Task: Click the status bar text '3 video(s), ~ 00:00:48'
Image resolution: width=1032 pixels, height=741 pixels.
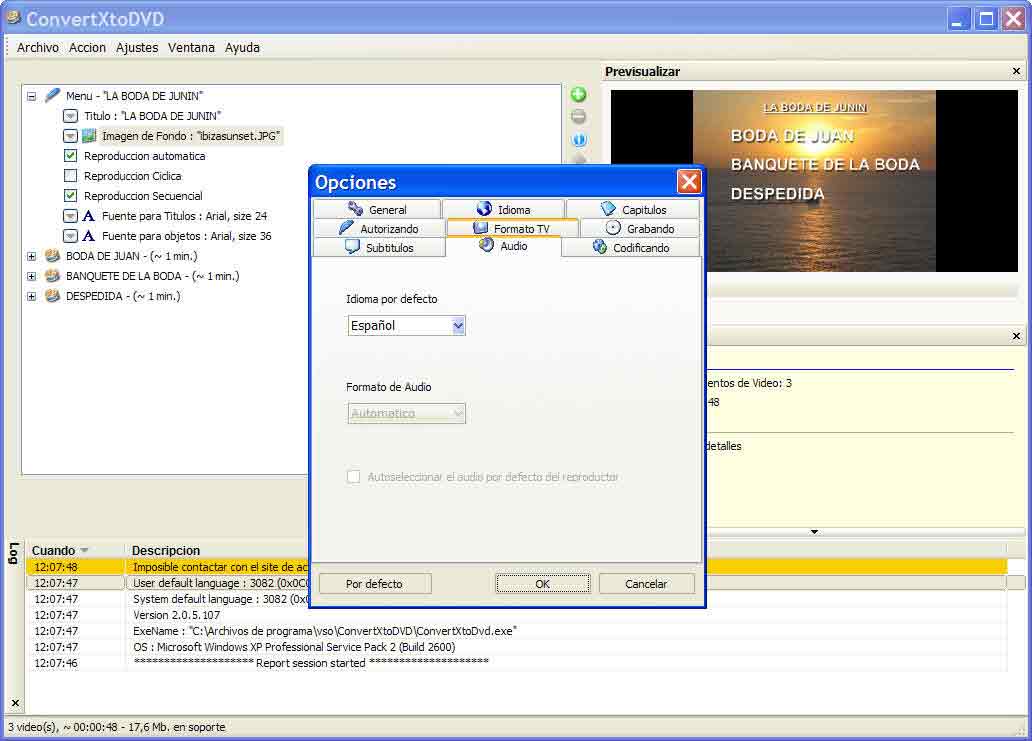Action: click(116, 727)
